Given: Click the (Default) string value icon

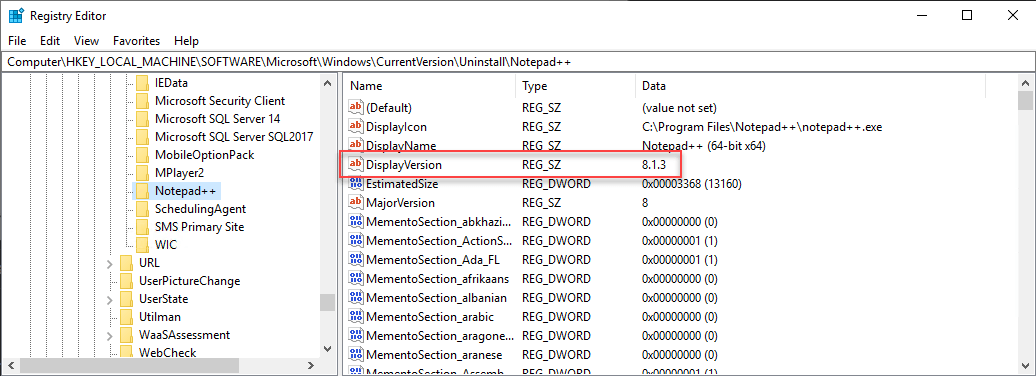Looking at the screenshot, I should click(x=356, y=107).
